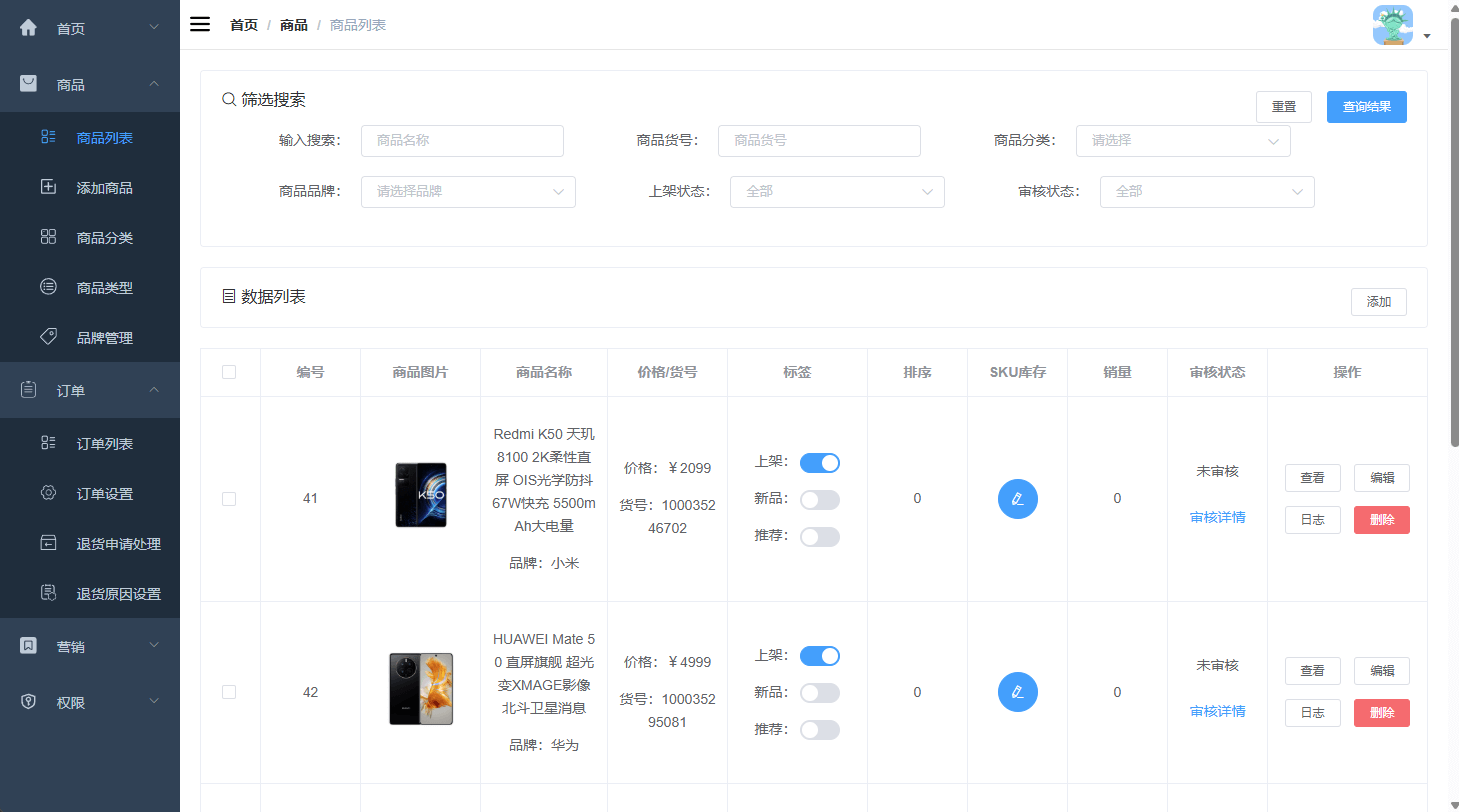Delete product 41 with 删除 button

tap(1381, 520)
